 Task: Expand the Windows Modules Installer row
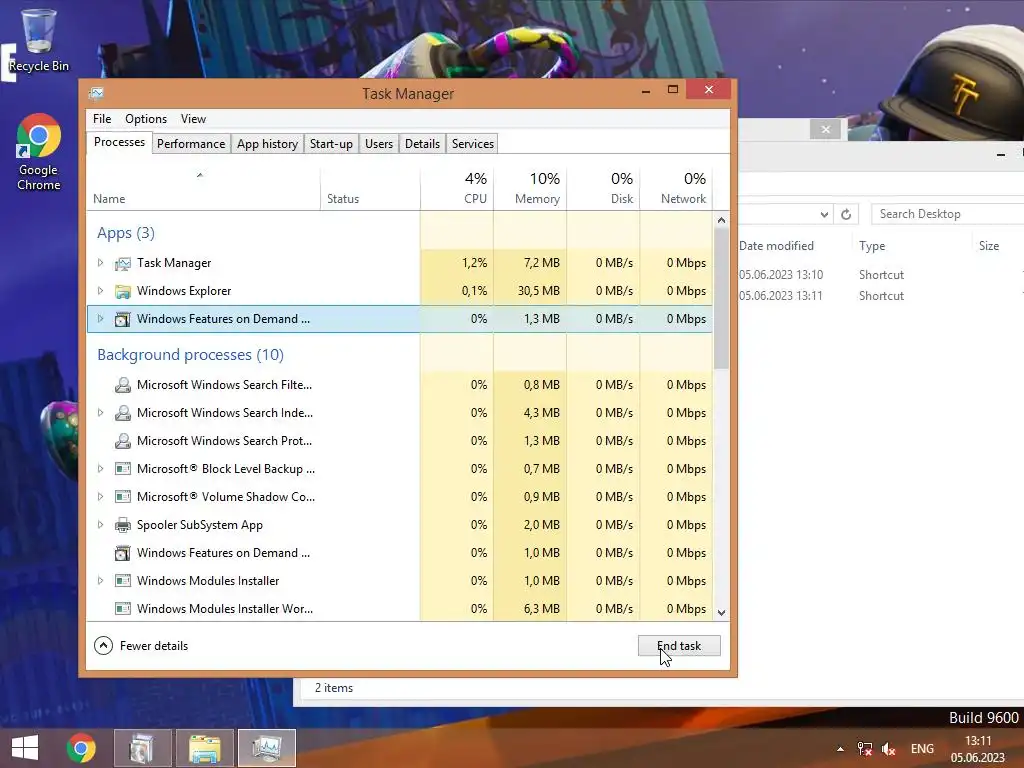tap(100, 580)
